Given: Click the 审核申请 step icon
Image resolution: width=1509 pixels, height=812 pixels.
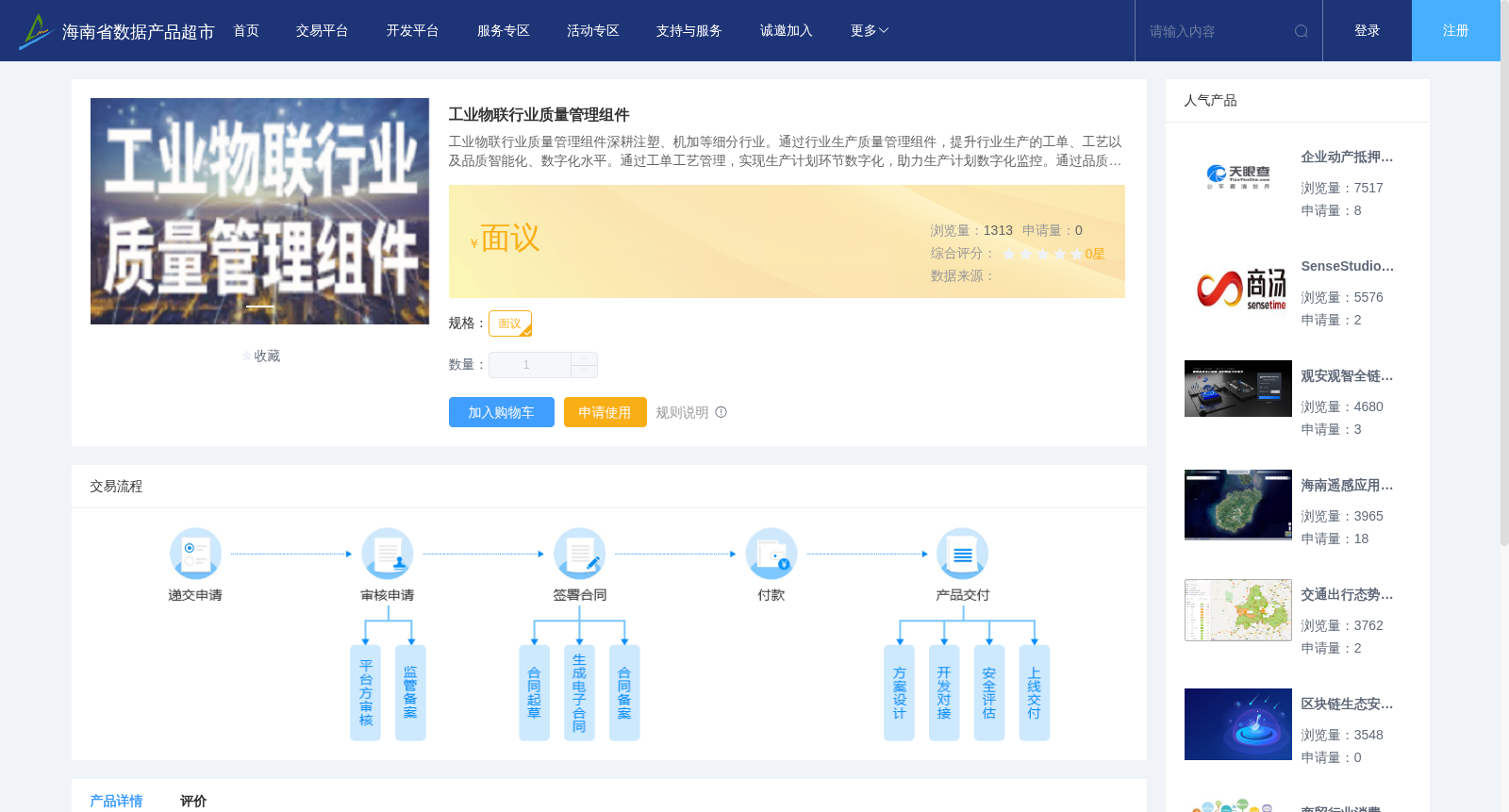Looking at the screenshot, I should [388, 554].
